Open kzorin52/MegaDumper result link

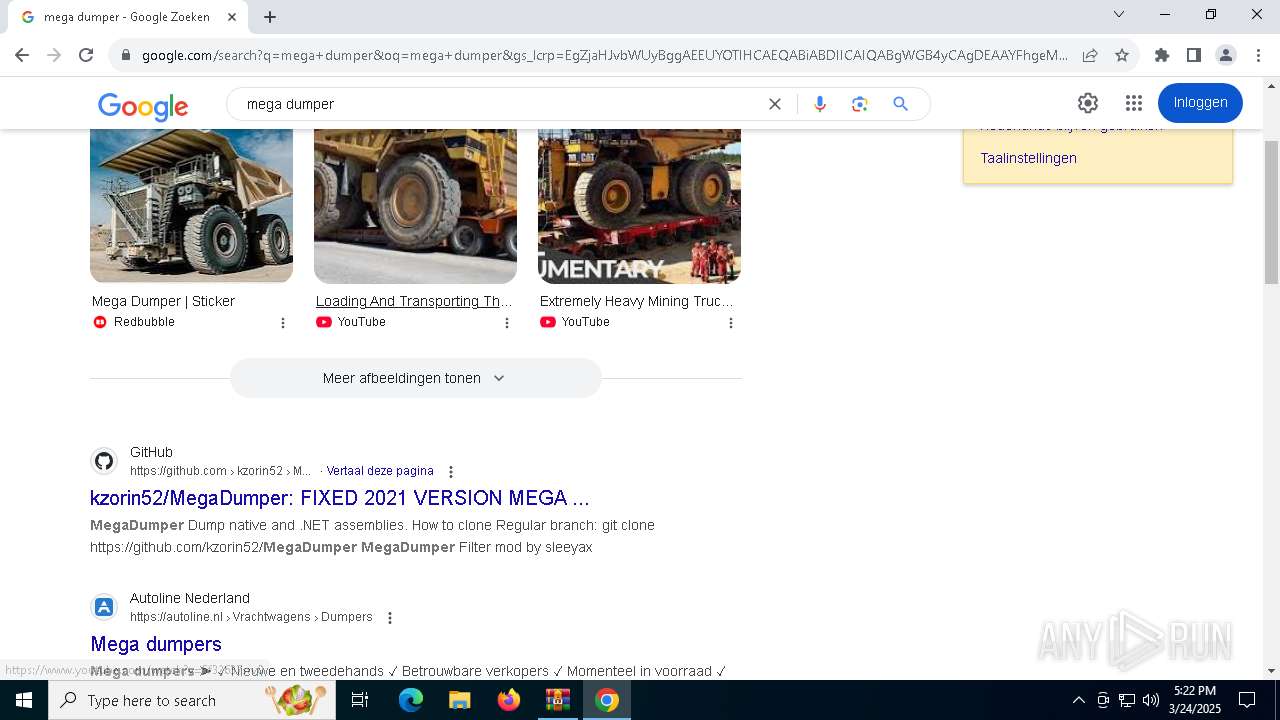pos(339,498)
